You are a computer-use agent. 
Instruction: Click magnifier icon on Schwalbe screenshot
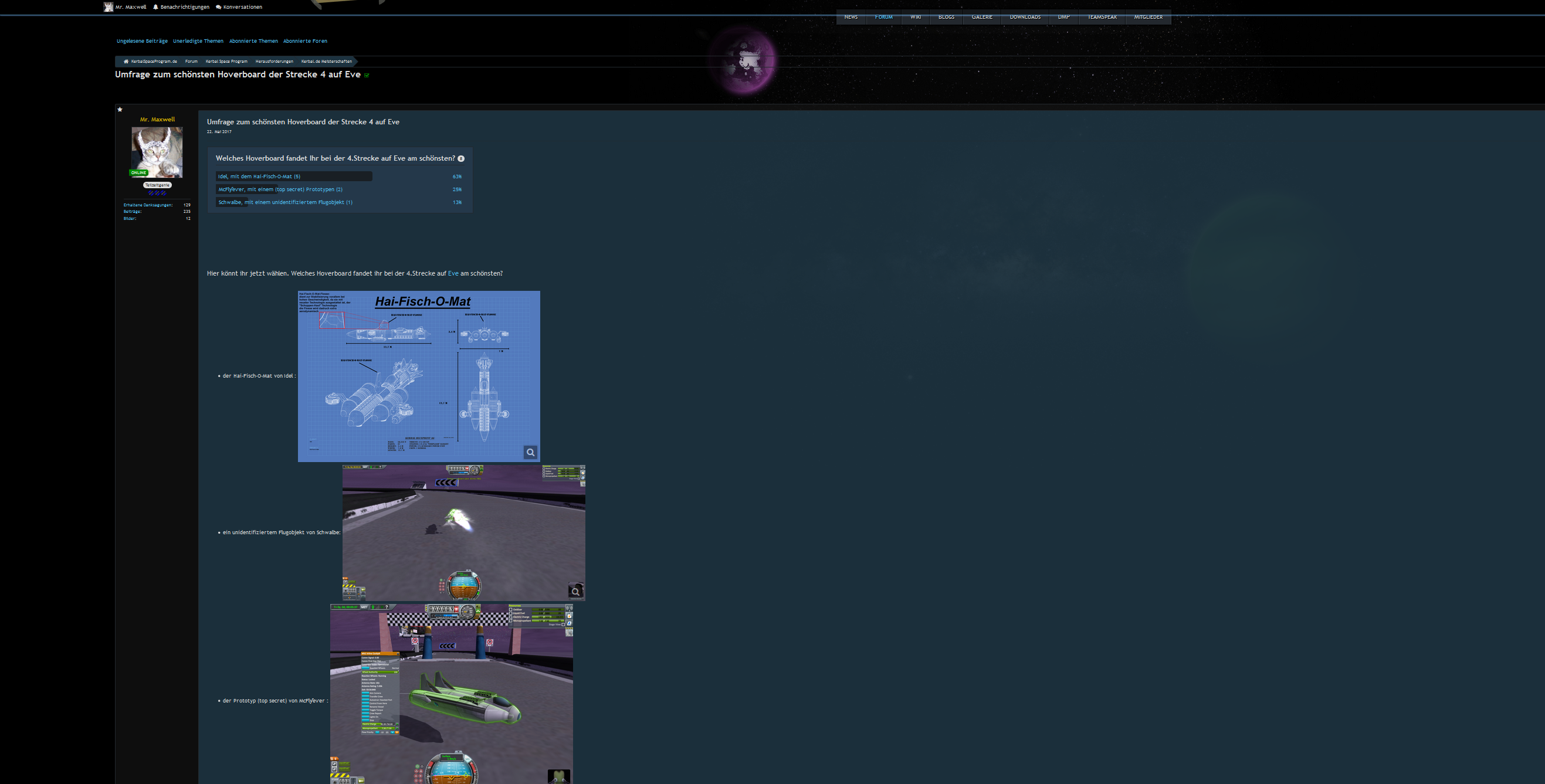pos(575,592)
